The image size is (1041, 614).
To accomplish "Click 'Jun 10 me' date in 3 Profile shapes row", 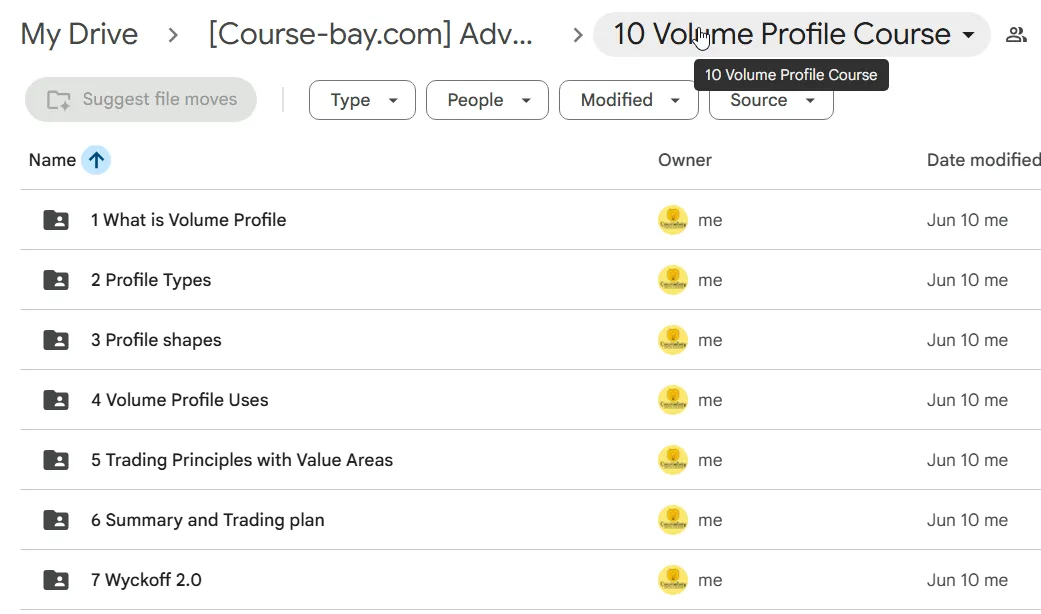I will pyautogui.click(x=967, y=340).
